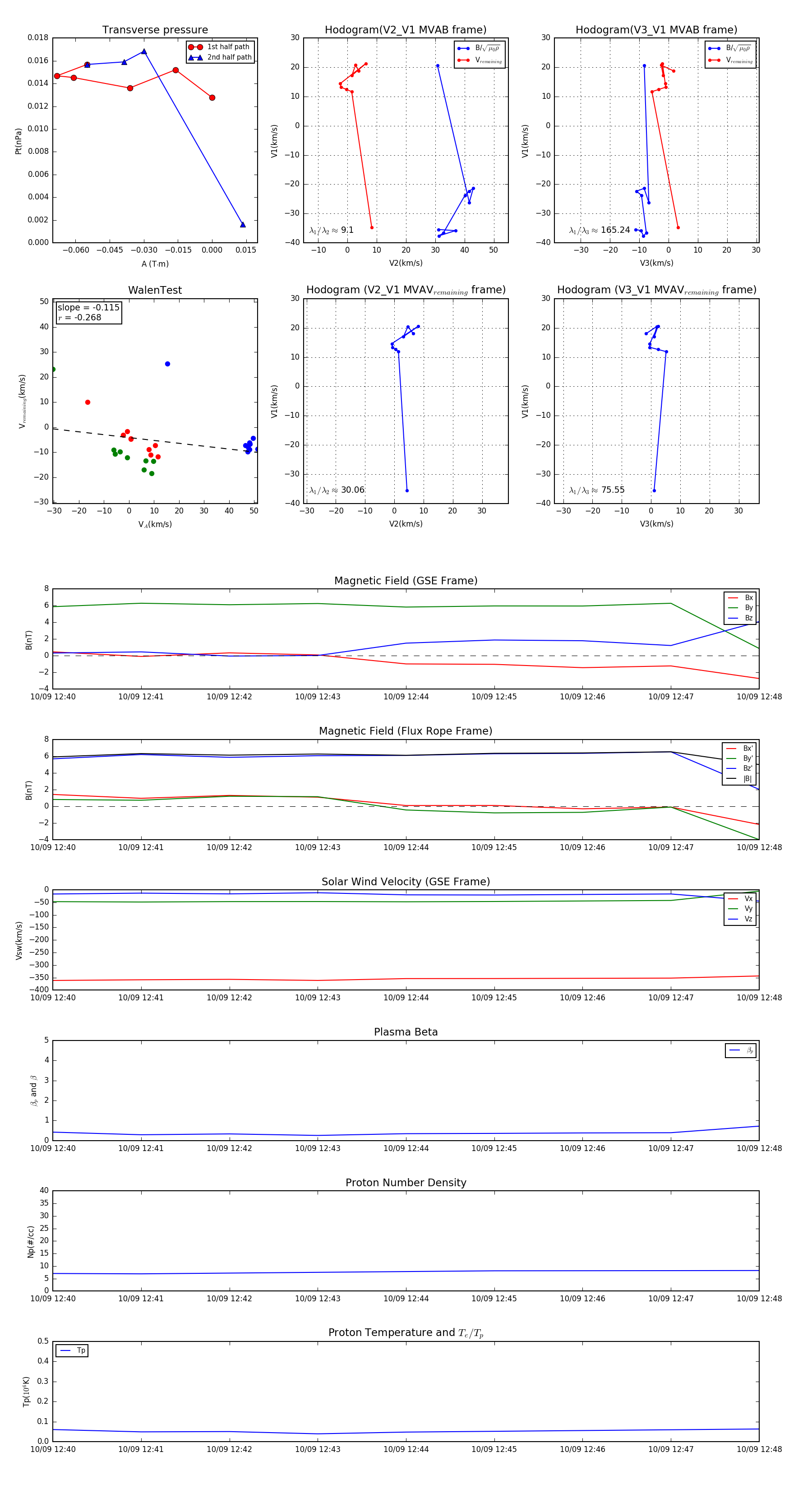812x1489 pixels.
Task: Click the "r = -0.268" annotation
Action: click(79, 317)
